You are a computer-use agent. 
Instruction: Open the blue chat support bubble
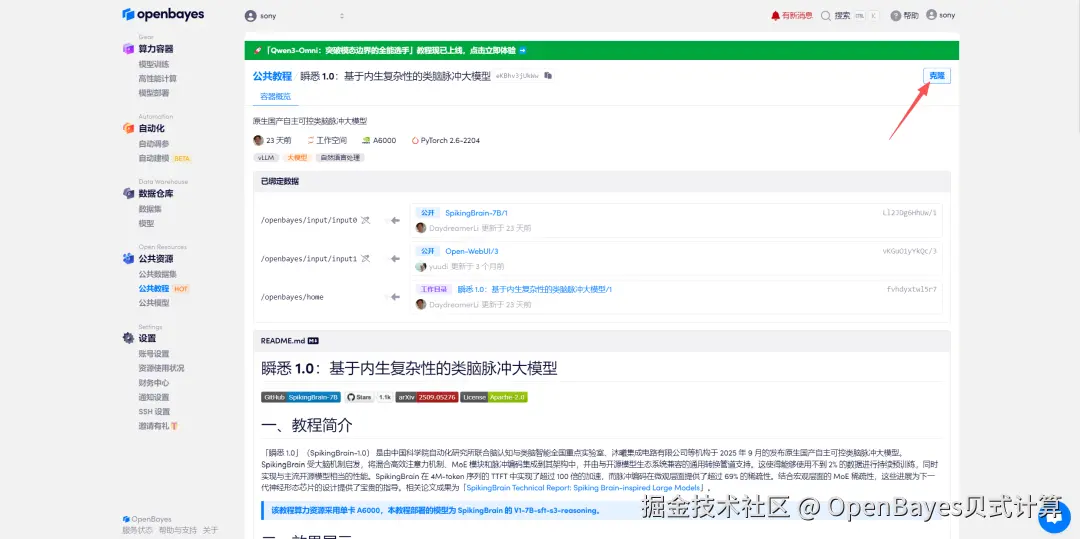pos(1053,515)
